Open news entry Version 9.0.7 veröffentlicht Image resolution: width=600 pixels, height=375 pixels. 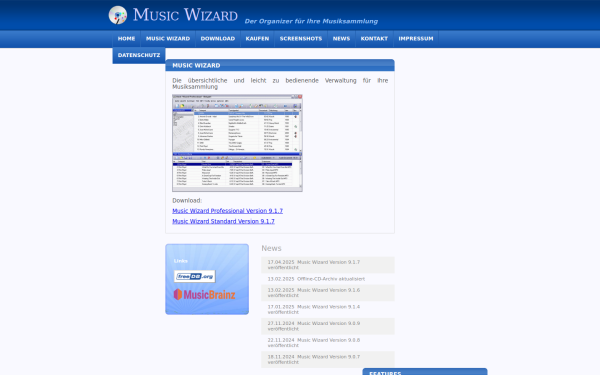pyautogui.click(x=328, y=359)
